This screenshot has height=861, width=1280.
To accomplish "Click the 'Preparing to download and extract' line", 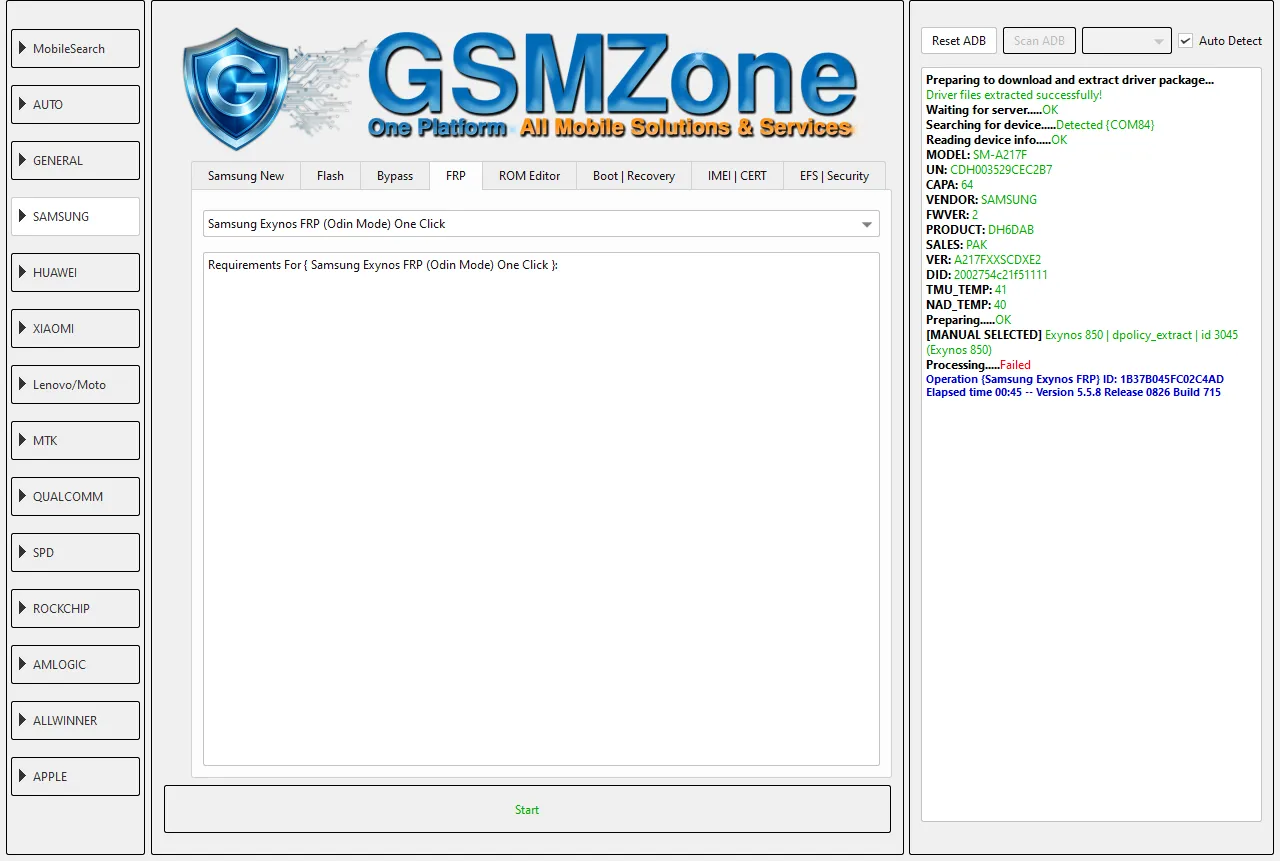I will tap(1070, 80).
